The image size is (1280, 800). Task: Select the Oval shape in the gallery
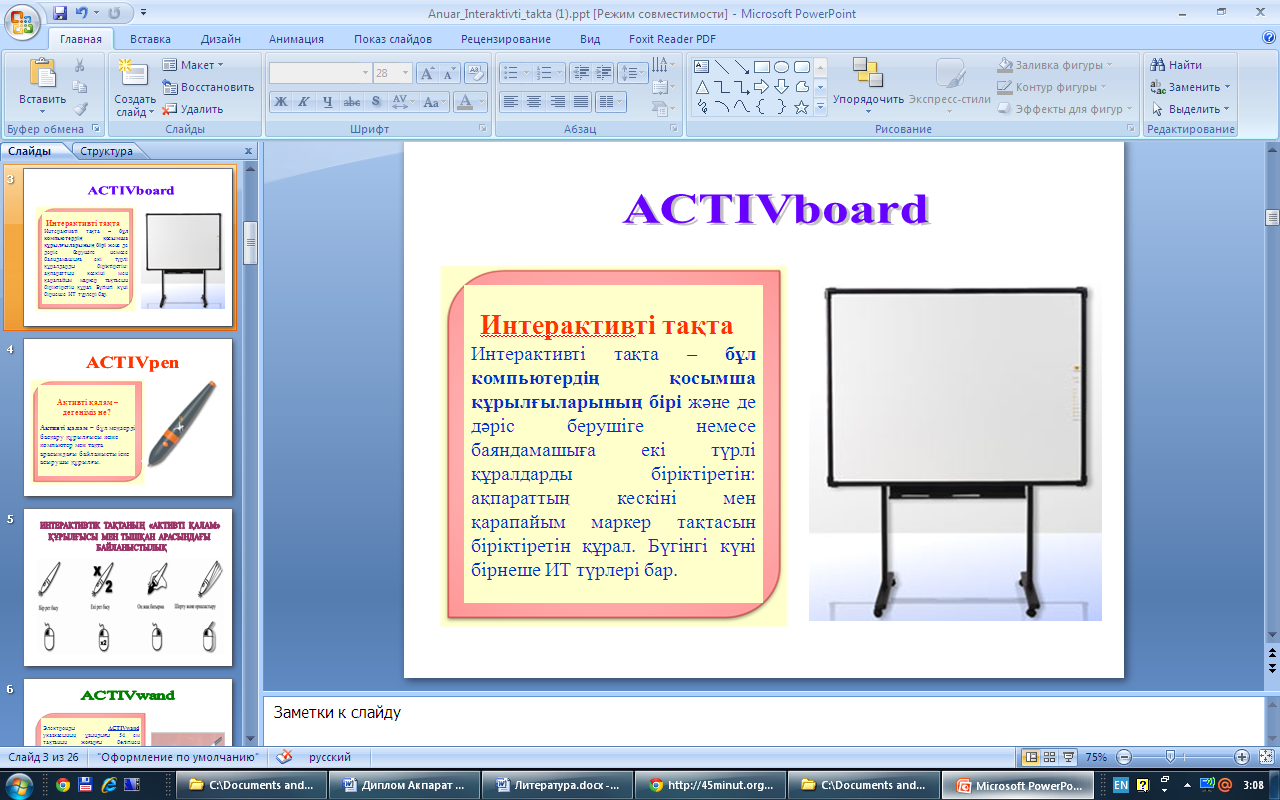click(x=782, y=67)
